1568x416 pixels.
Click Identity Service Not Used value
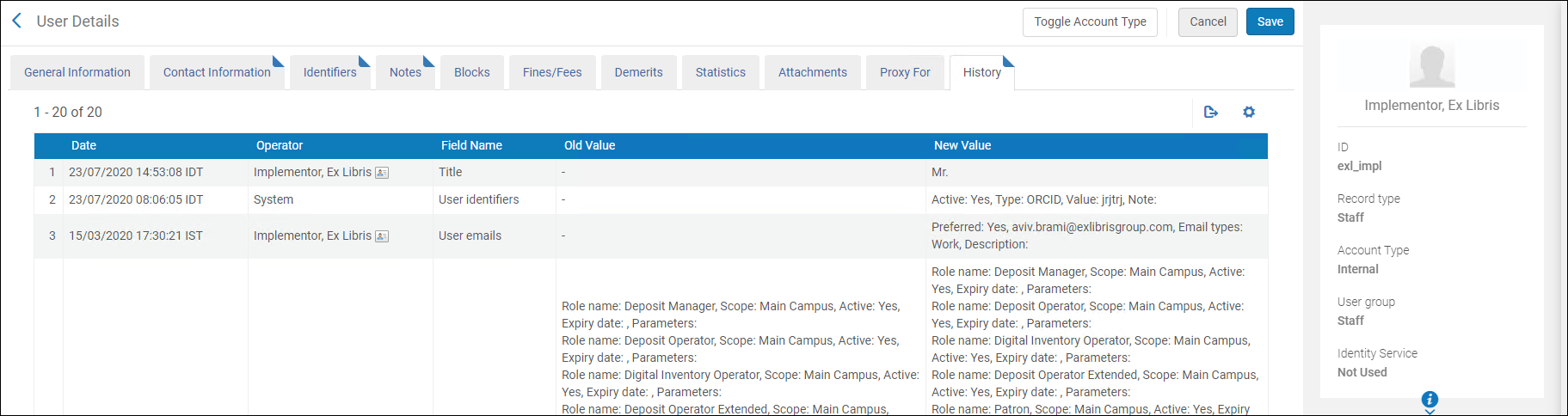click(x=1362, y=372)
